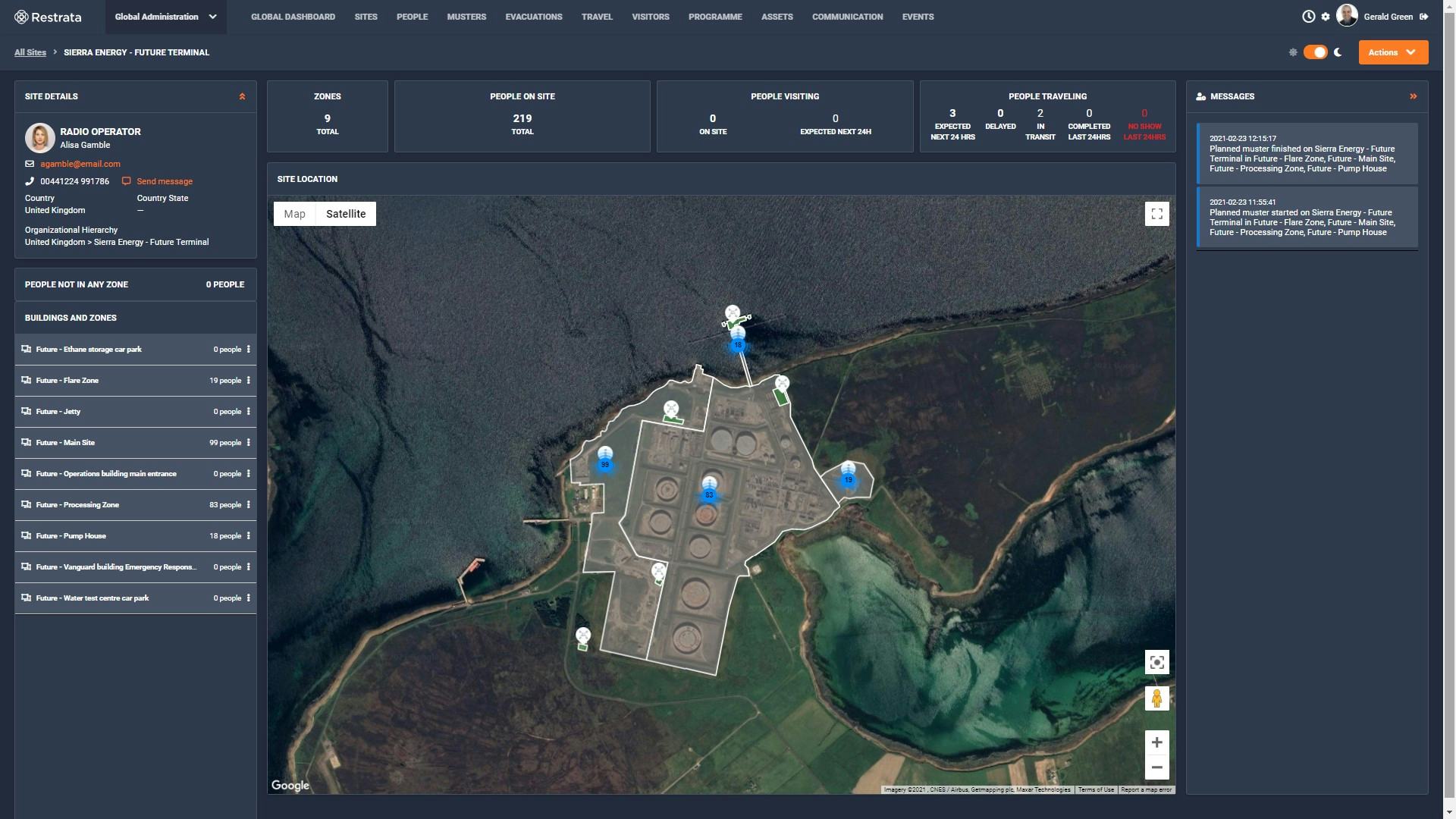The height and width of the screenshot is (819, 1456).
Task: Open options menu for Future - Main Site
Action: tap(248, 443)
